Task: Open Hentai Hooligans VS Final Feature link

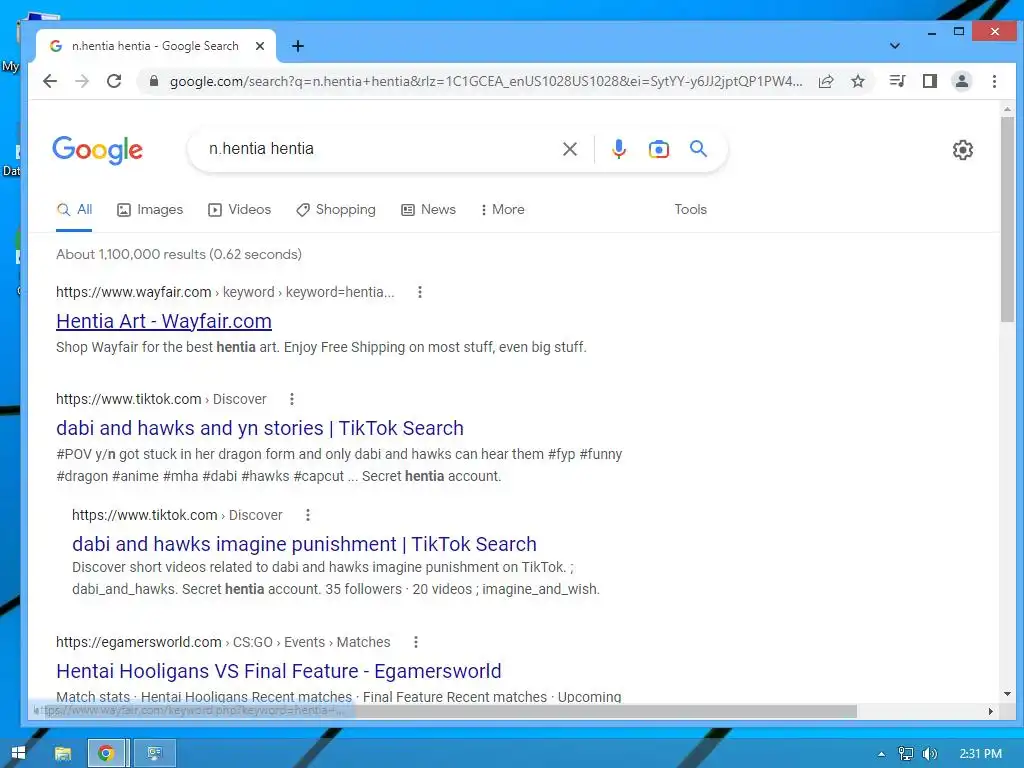Action: [x=279, y=671]
